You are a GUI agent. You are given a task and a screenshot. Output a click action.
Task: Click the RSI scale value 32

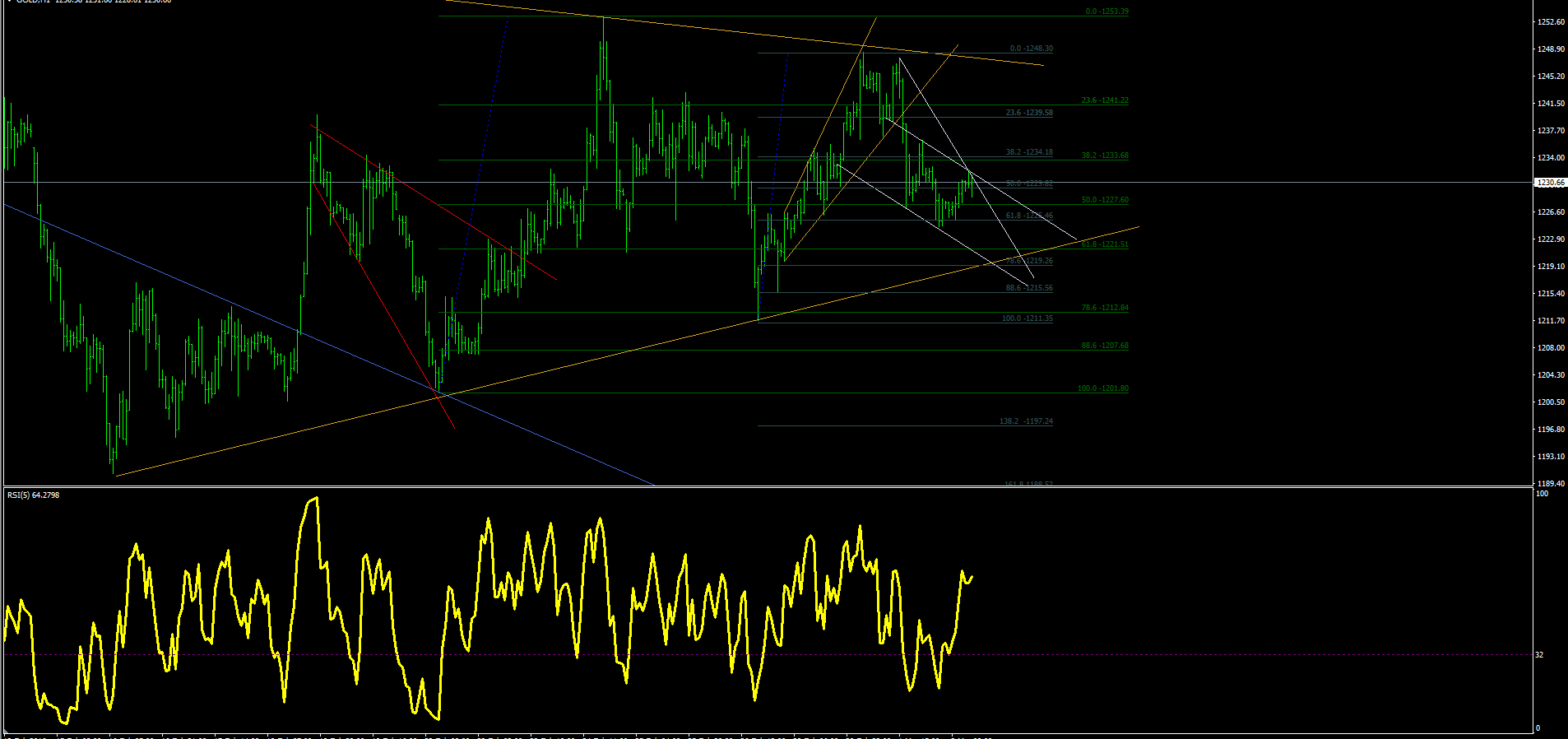point(1539,655)
